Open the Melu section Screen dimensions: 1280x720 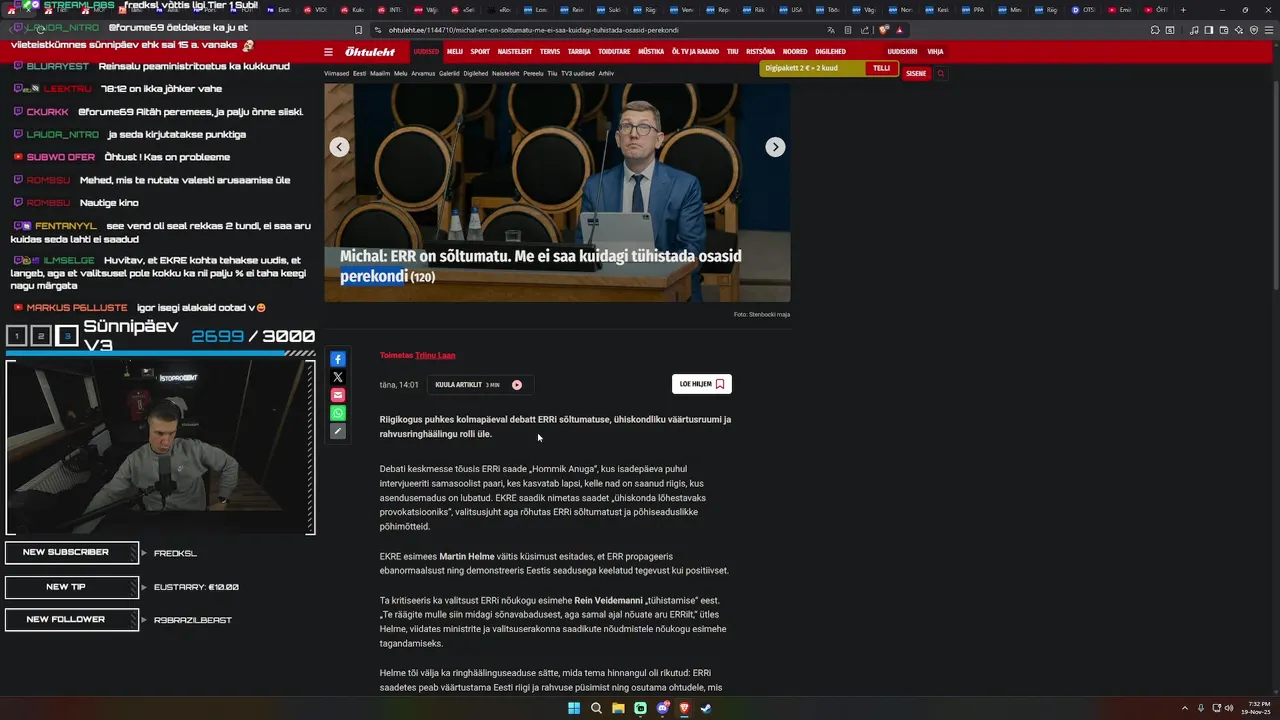[x=455, y=51]
